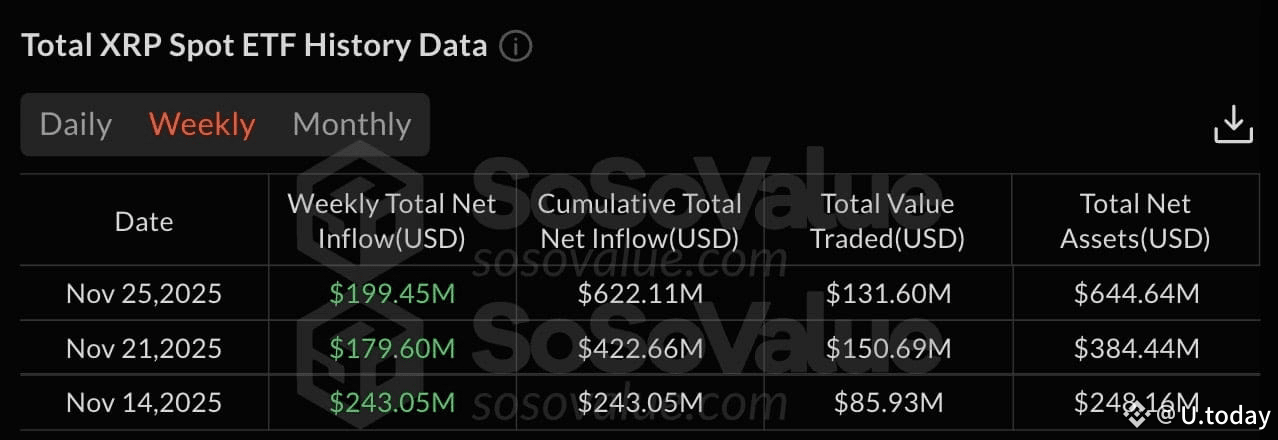Click the $179.60M weekly inflow value
Image resolution: width=1278 pixels, height=440 pixels.
[x=392, y=348]
